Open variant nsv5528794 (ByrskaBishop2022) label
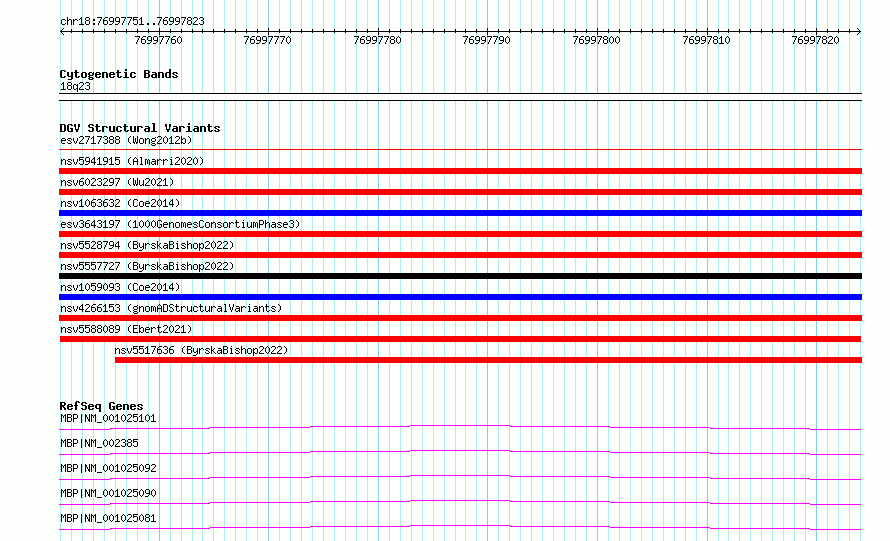Screen dimensions: 890x541 147,245
